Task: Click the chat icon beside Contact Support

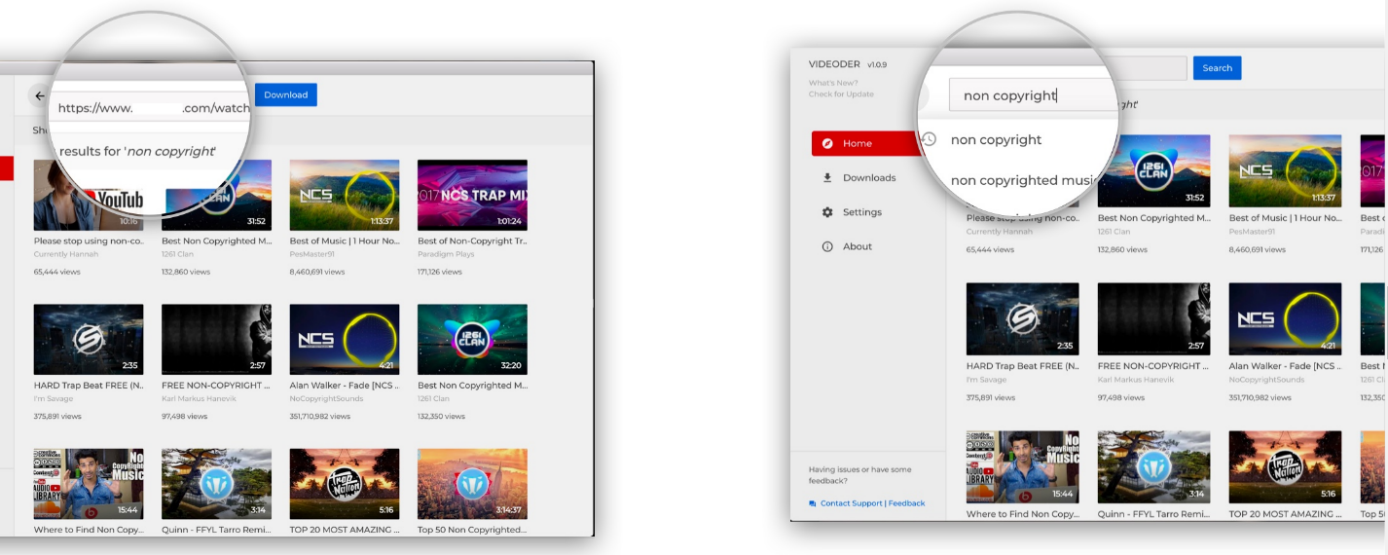Action: 812,503
